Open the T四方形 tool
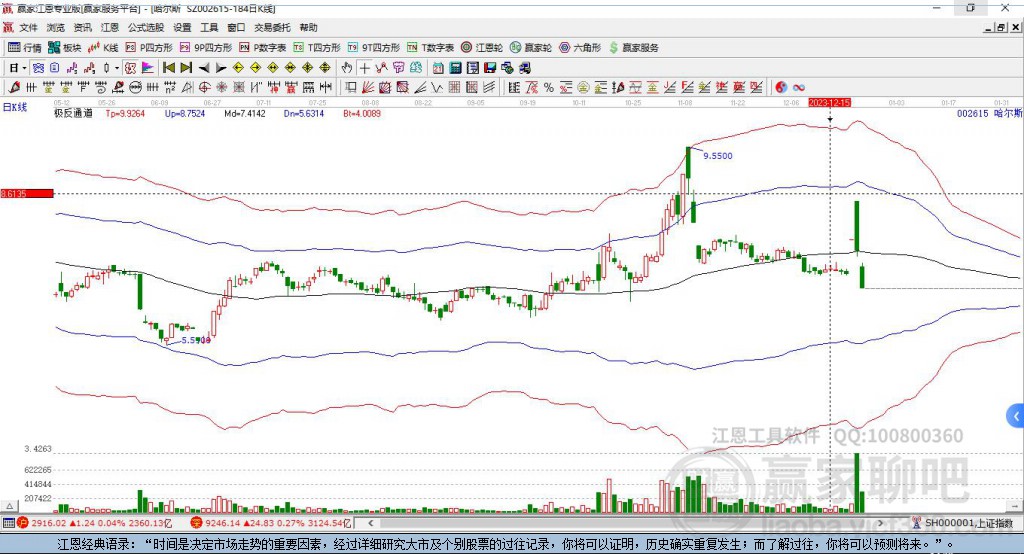The image size is (1024, 554). (317, 48)
